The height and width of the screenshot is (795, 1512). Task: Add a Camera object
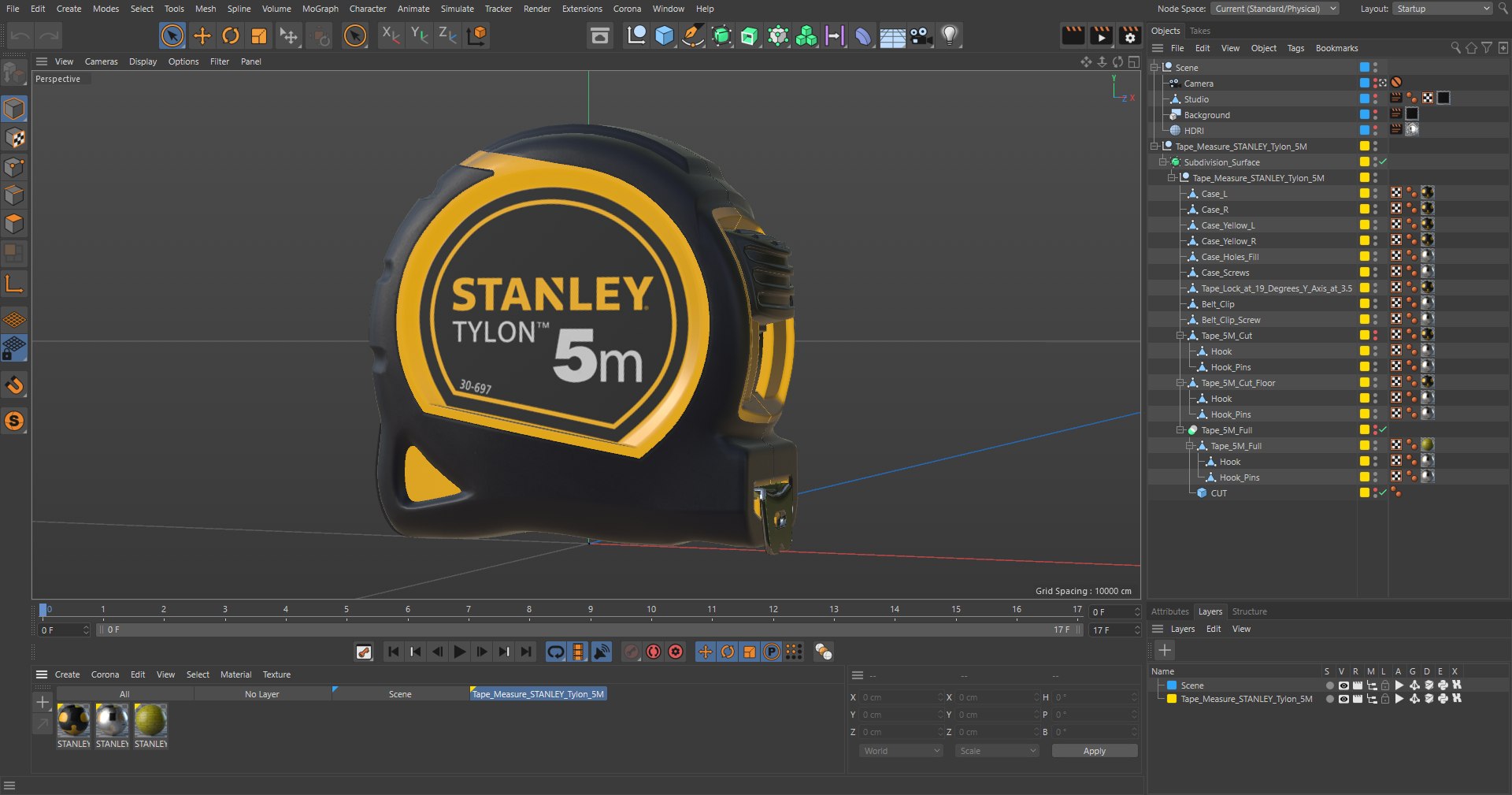(921, 35)
